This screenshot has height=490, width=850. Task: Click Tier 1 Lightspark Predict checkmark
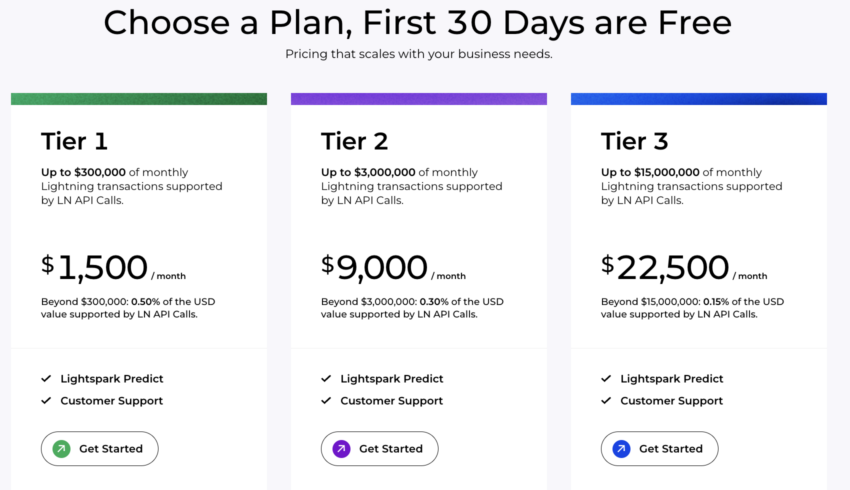(x=46, y=379)
